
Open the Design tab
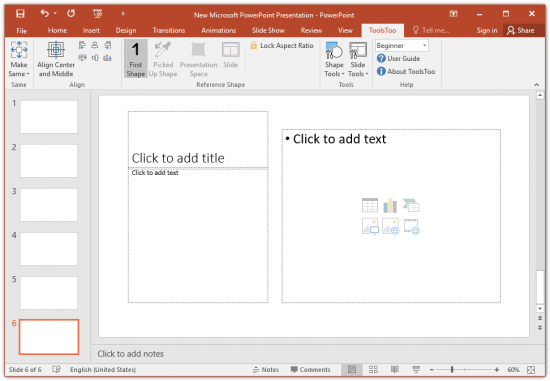point(126,31)
